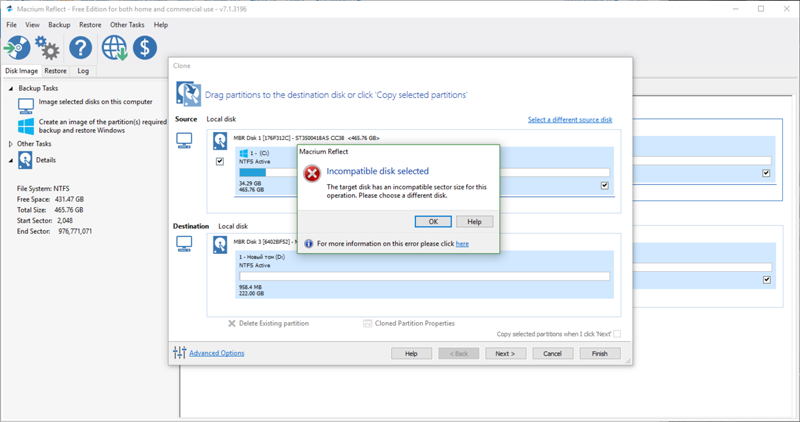Click the End Sector 976,771,071 value
The height and width of the screenshot is (422, 800).
pos(75,231)
